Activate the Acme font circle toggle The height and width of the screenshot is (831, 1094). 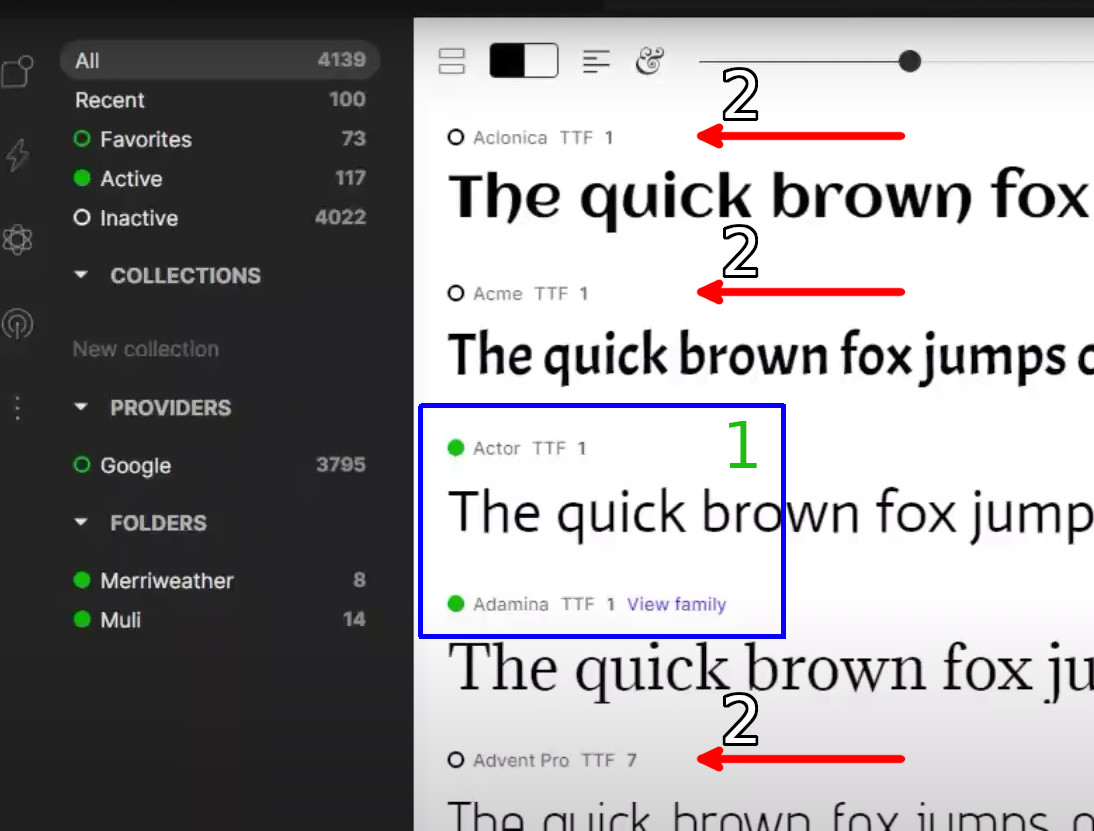456,293
